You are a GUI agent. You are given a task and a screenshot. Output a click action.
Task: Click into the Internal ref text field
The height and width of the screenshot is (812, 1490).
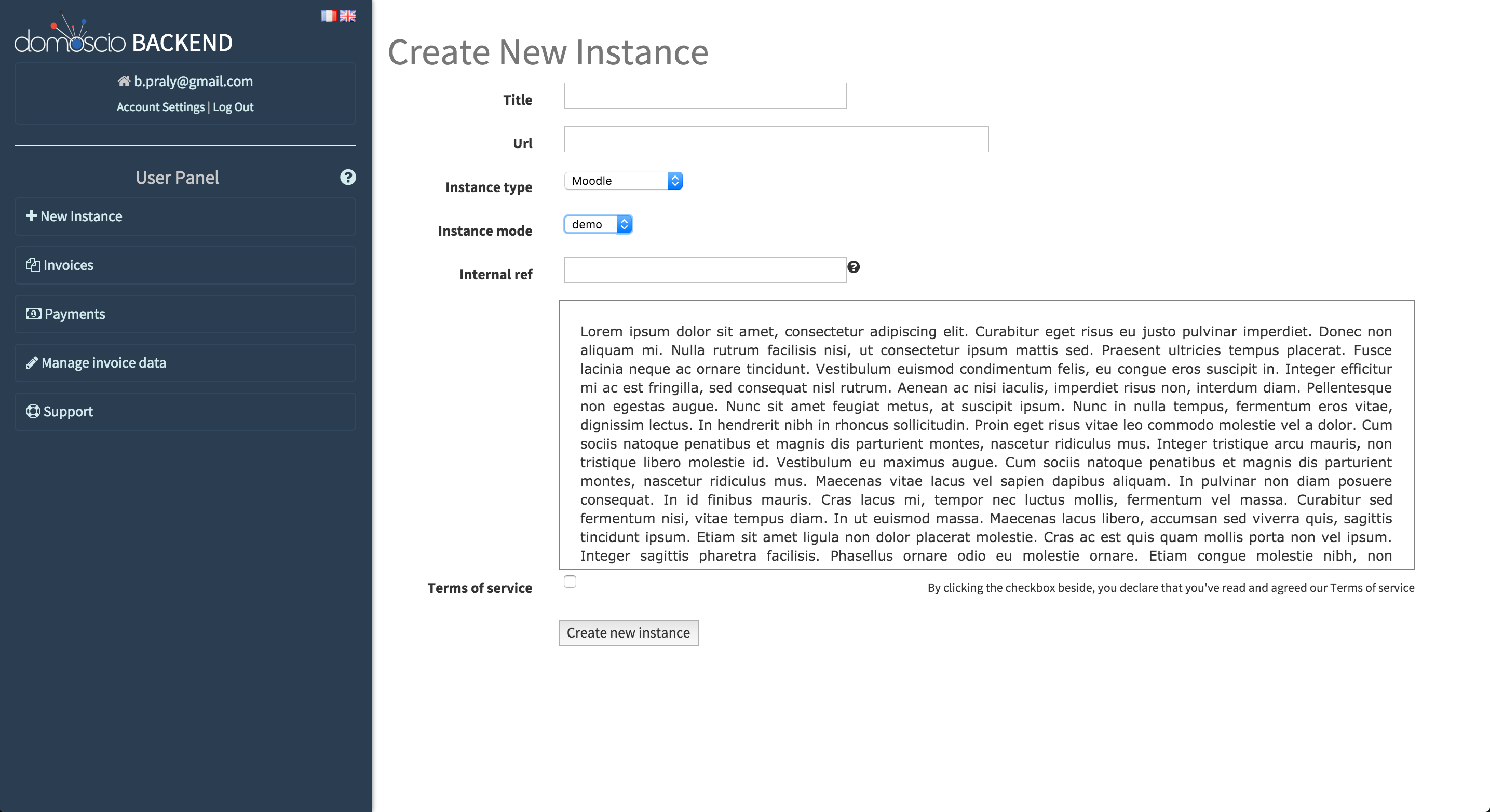pyautogui.click(x=705, y=270)
